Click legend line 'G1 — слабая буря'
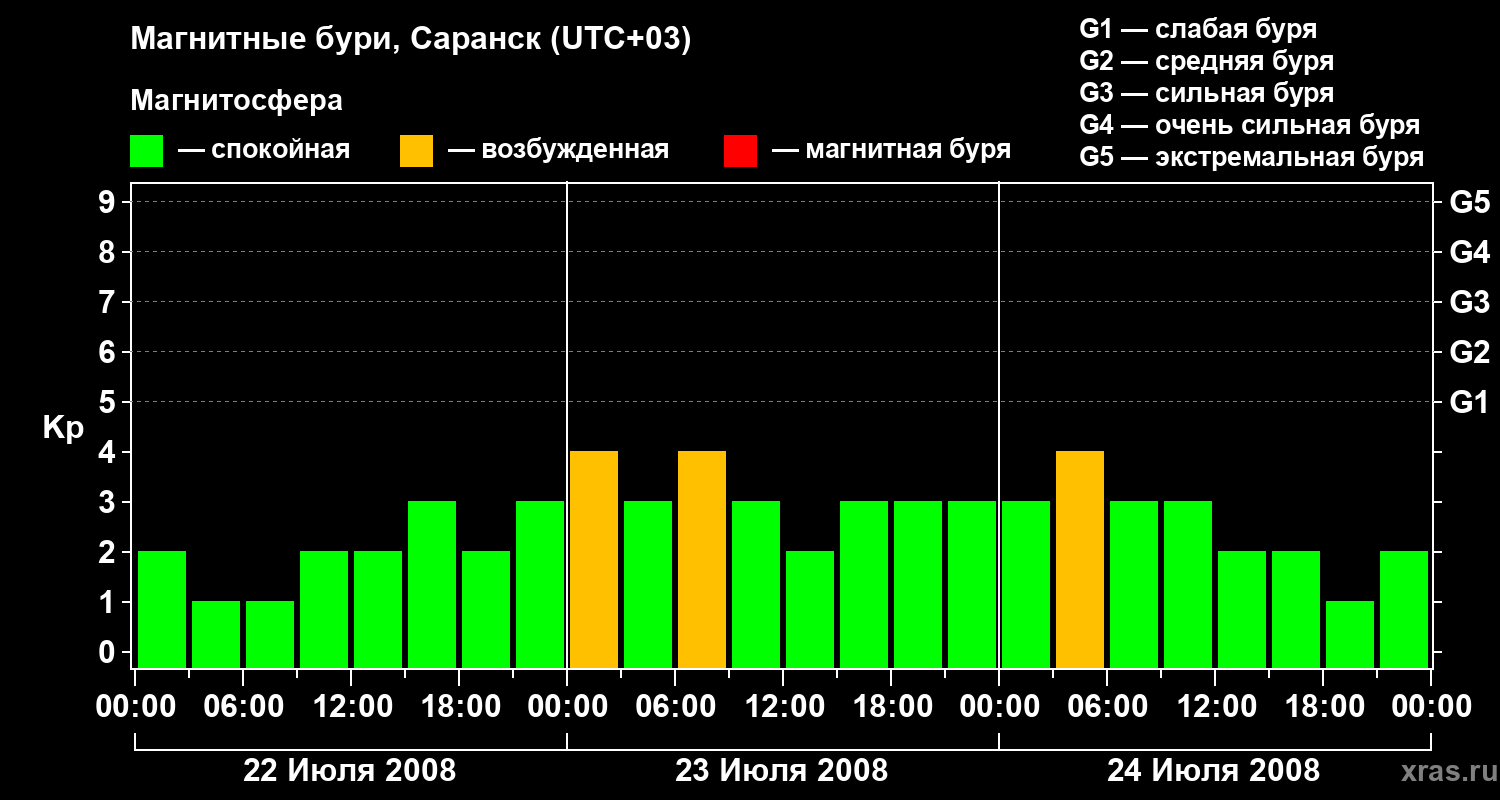 pos(1198,29)
